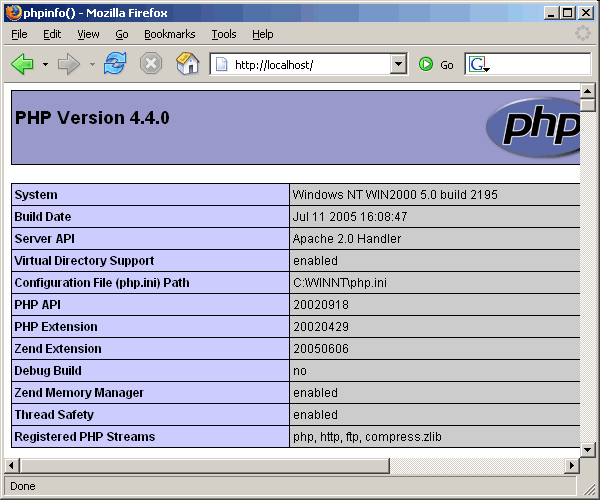Screen dimensions: 600x500
Task: Click the 'Server API' row label
Action: pyautogui.click(x=44, y=239)
